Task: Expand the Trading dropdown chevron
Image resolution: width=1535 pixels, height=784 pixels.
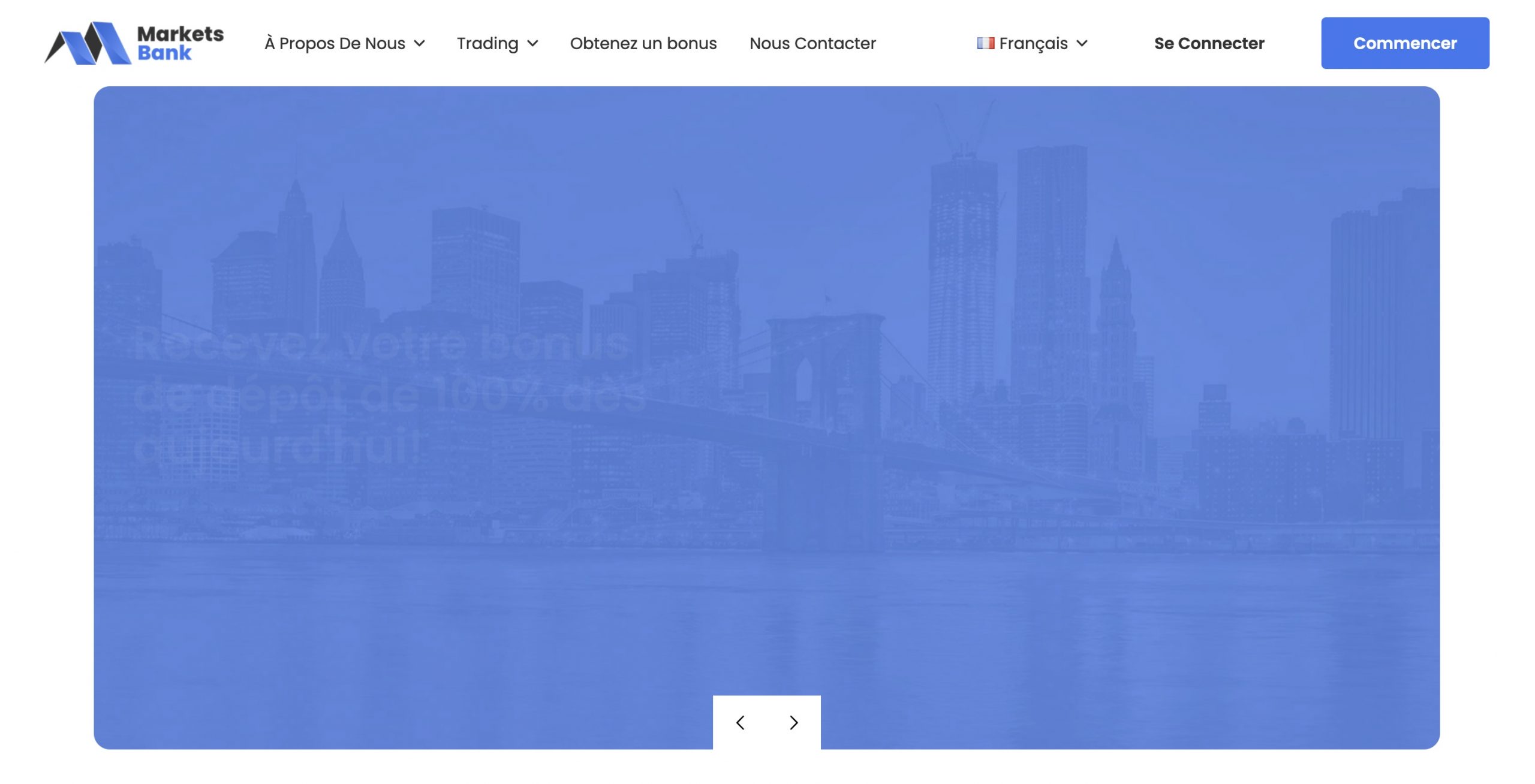Action: 532,44
